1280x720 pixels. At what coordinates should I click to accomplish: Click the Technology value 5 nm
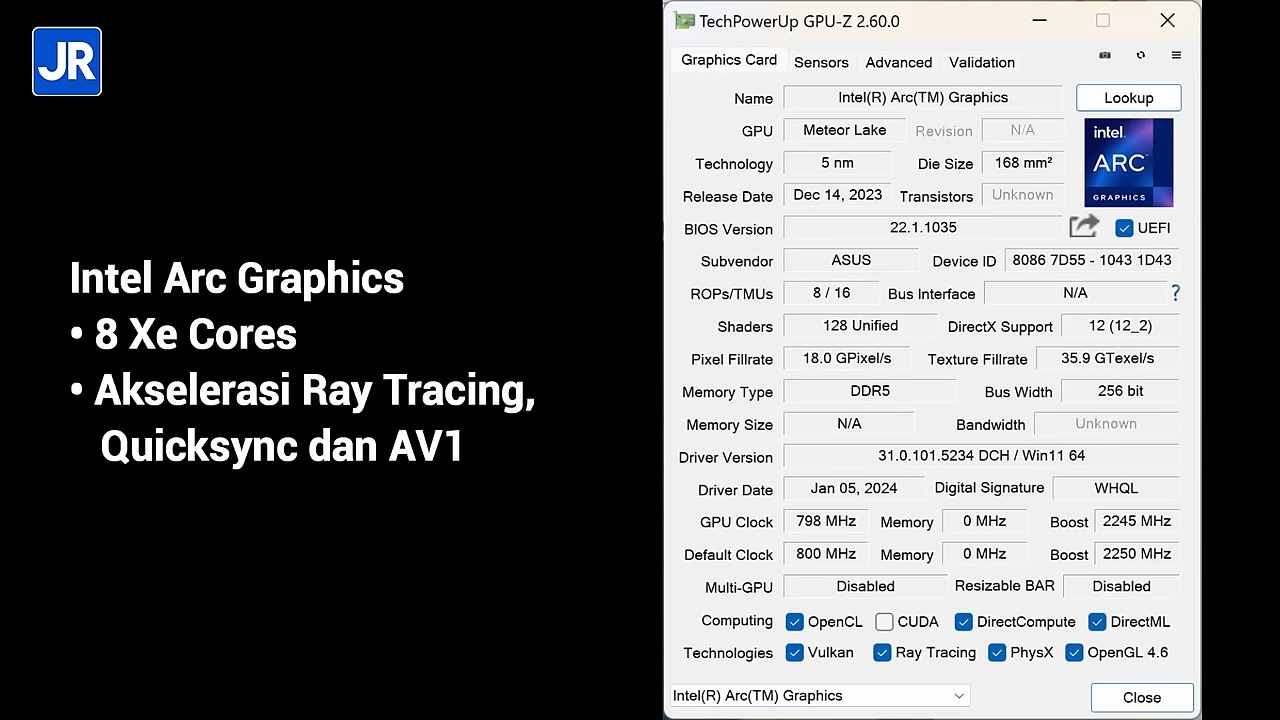click(x=837, y=163)
